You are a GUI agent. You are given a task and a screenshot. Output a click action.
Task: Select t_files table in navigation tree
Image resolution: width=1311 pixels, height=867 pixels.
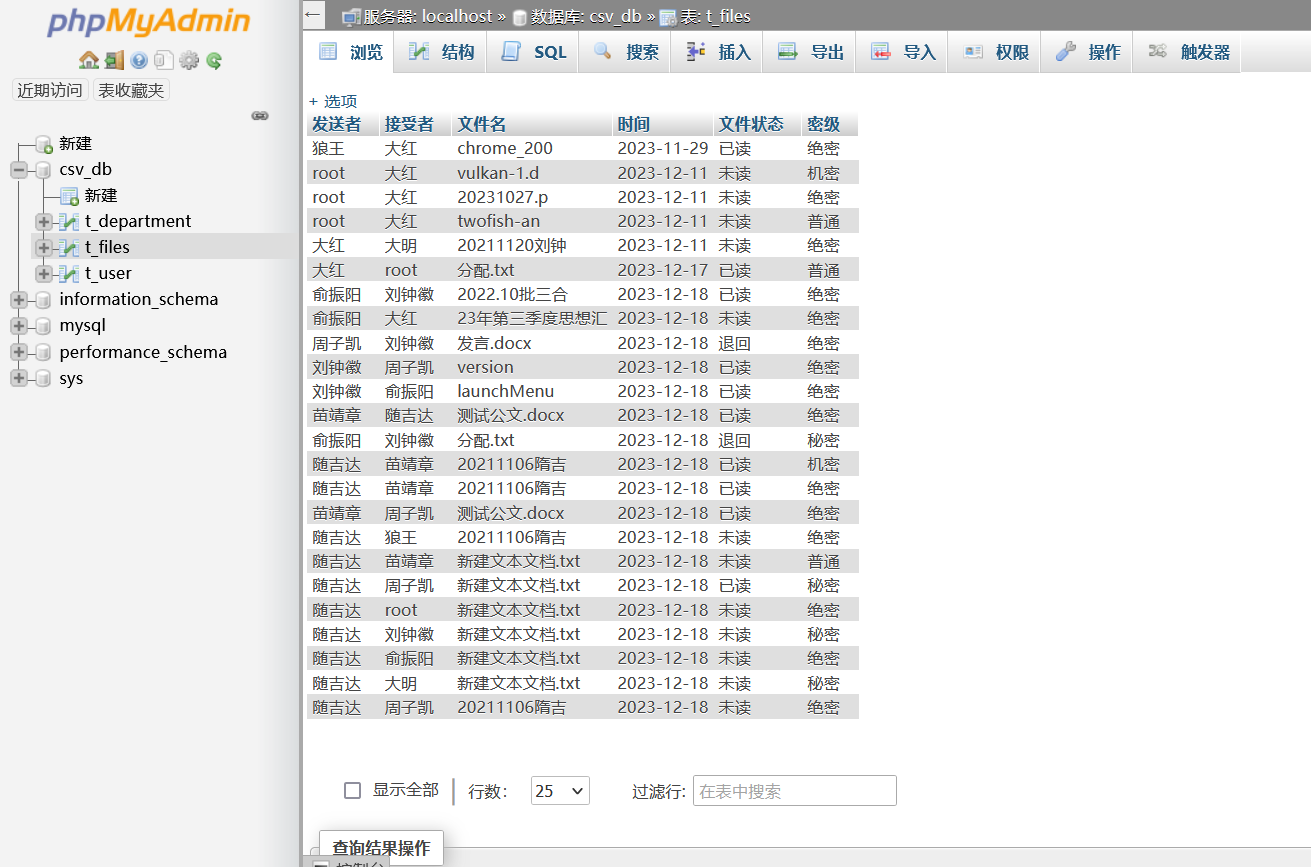(x=107, y=248)
